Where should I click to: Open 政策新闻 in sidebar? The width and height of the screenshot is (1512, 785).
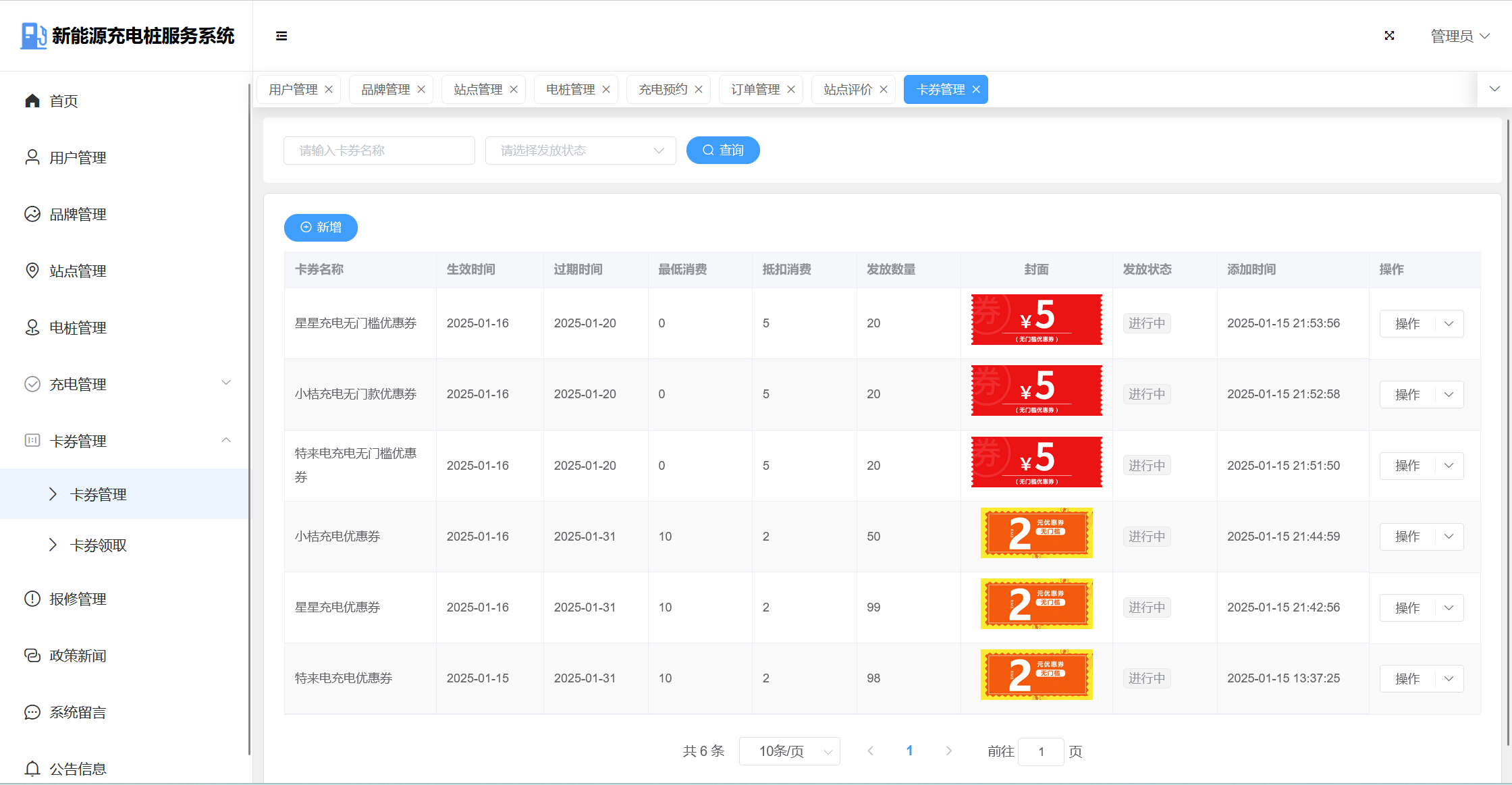[77, 655]
